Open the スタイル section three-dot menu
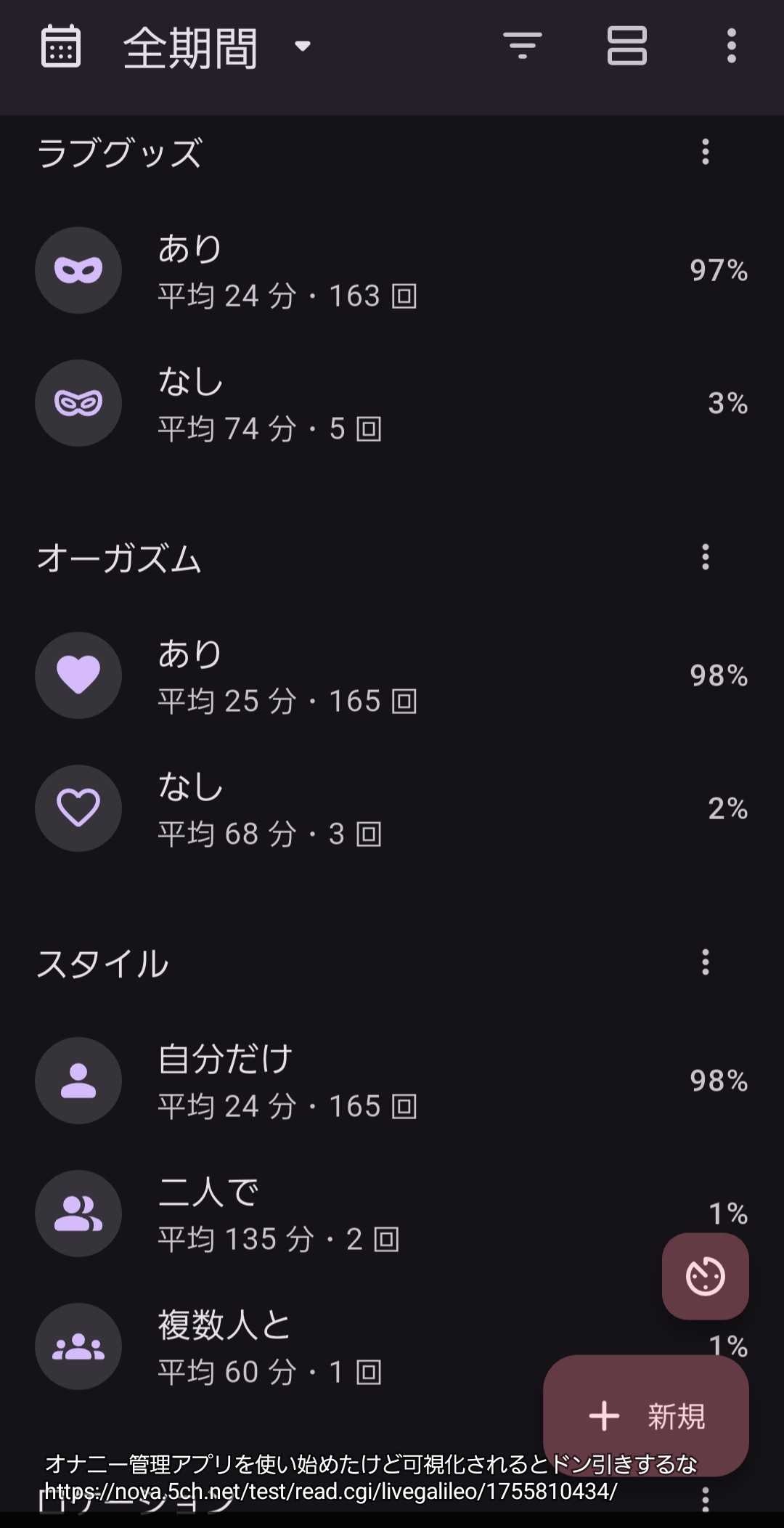 pos(705,963)
